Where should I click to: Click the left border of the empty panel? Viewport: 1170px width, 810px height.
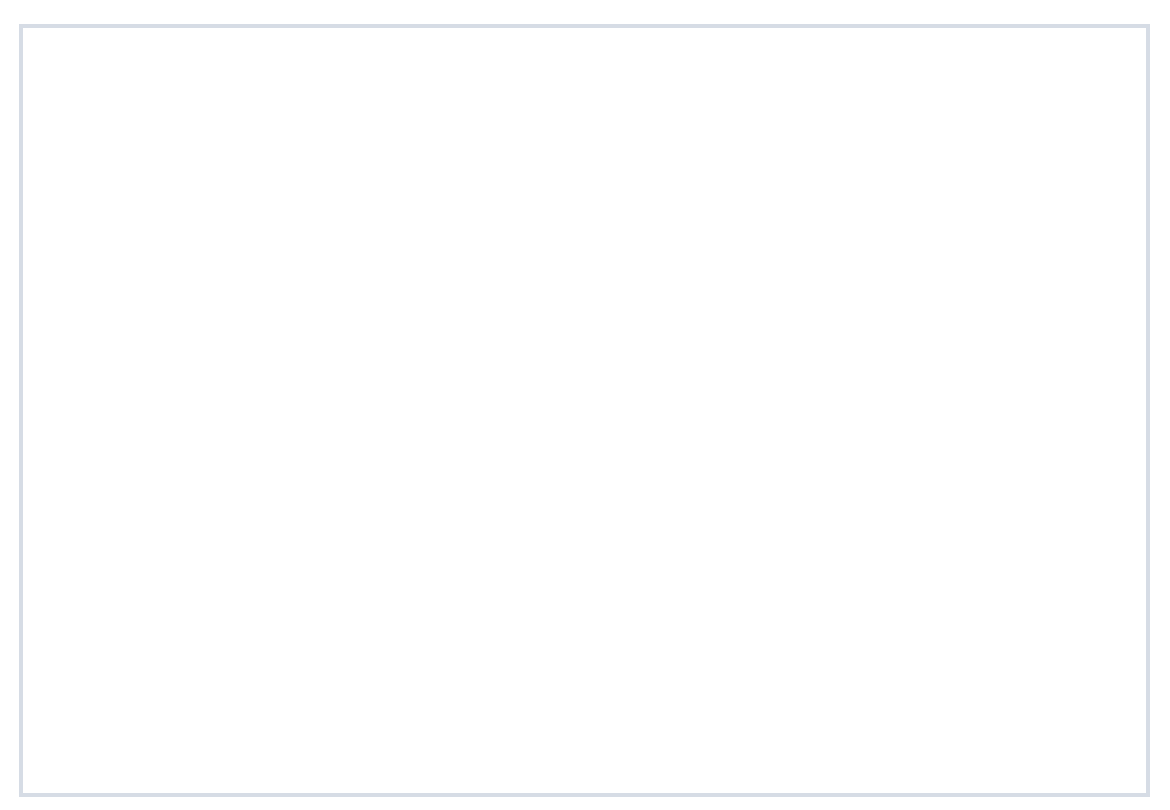tap(21, 410)
